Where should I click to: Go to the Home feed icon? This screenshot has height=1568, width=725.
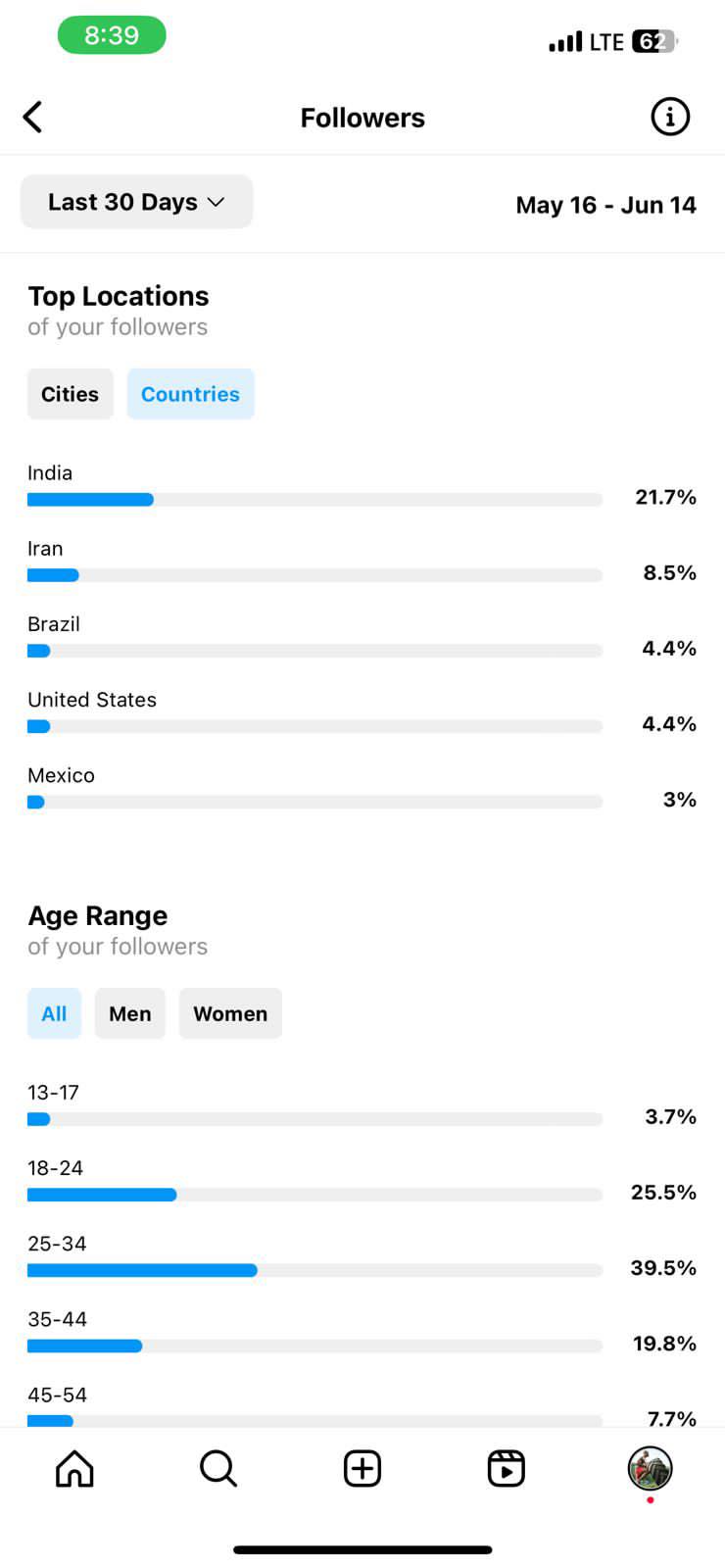(x=74, y=1468)
